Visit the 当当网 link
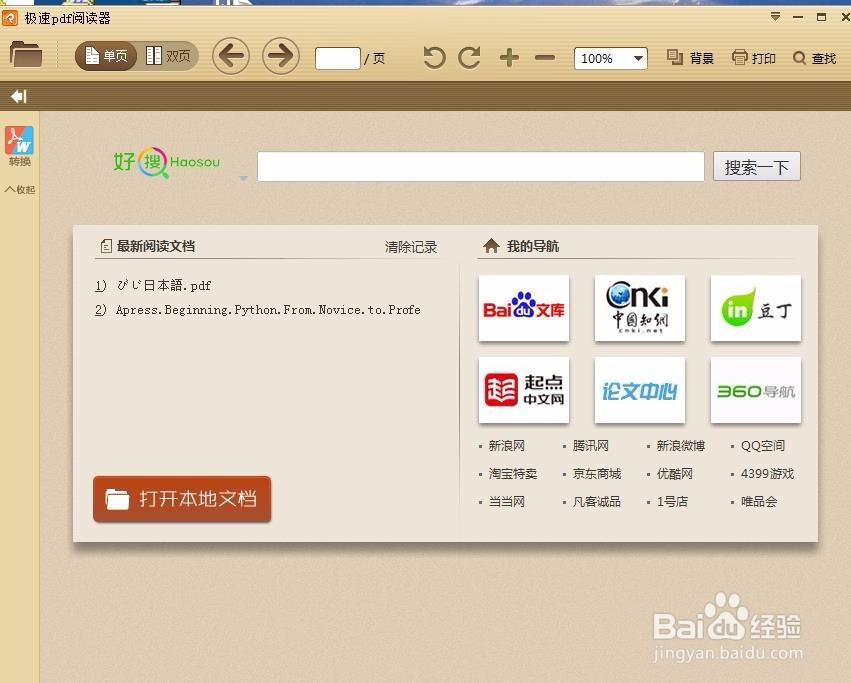 [506, 502]
